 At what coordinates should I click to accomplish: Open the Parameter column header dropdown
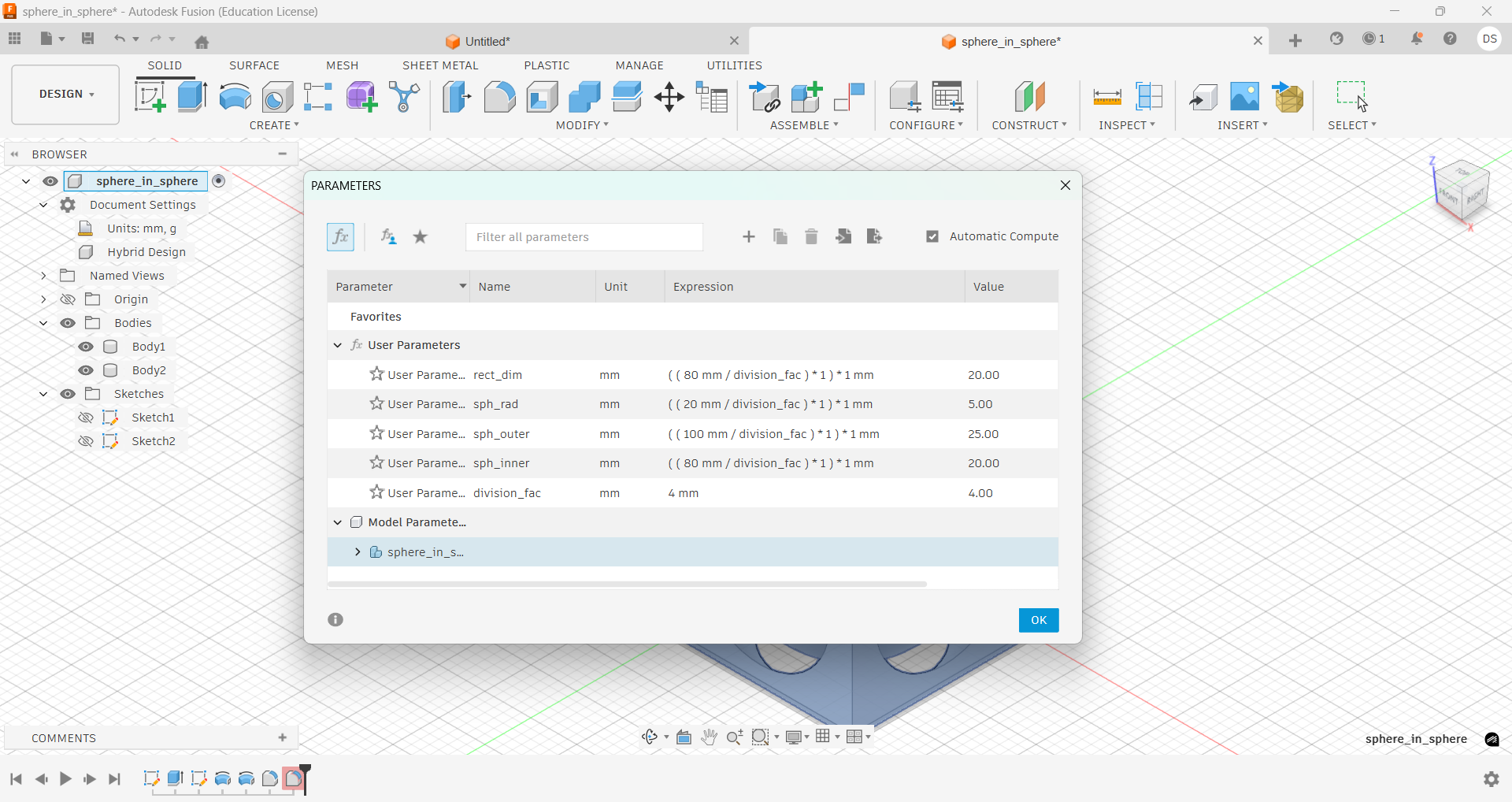pyautogui.click(x=462, y=286)
